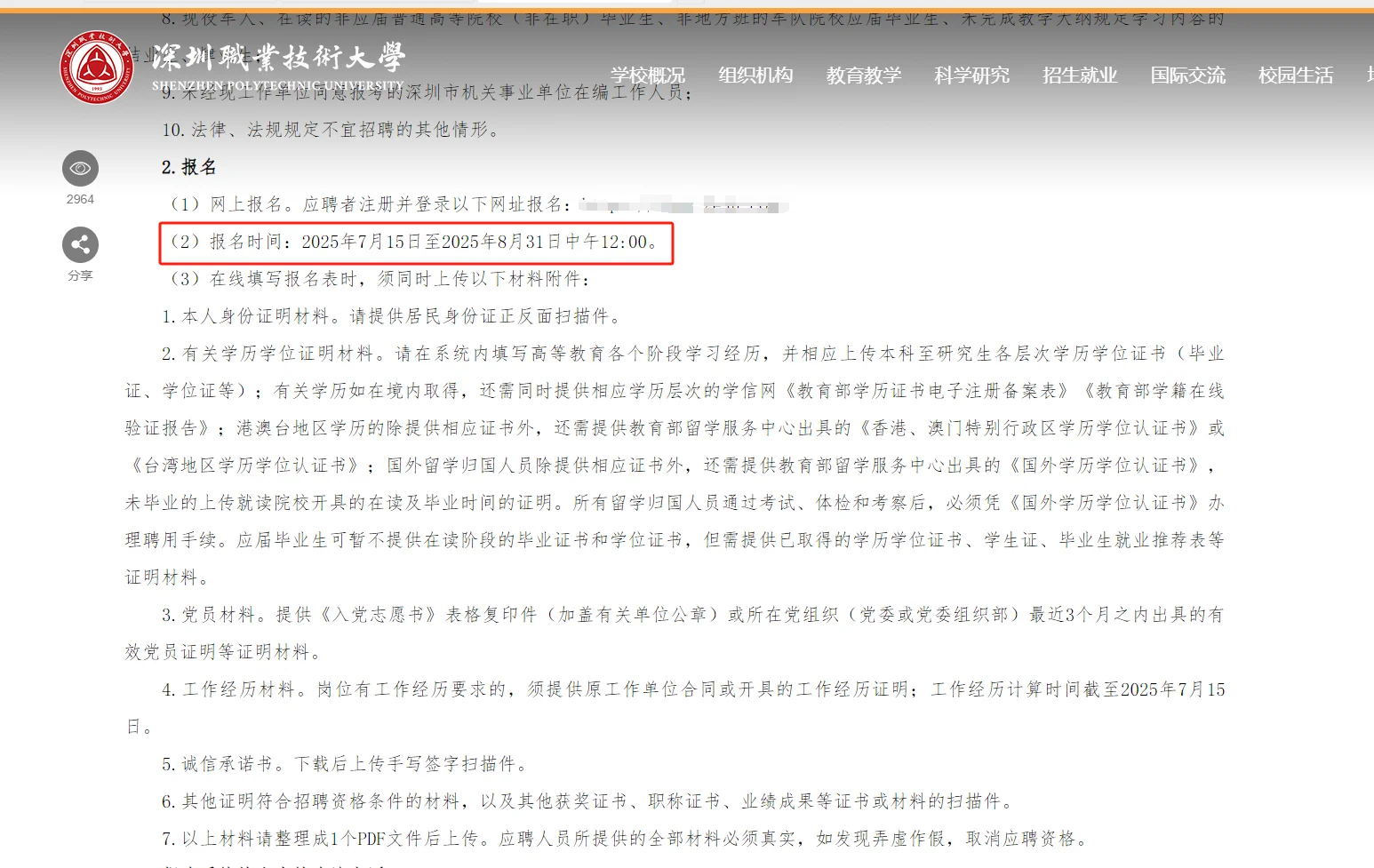Click the eye view-count icon
Screen dimensions: 1374x868
(80, 168)
